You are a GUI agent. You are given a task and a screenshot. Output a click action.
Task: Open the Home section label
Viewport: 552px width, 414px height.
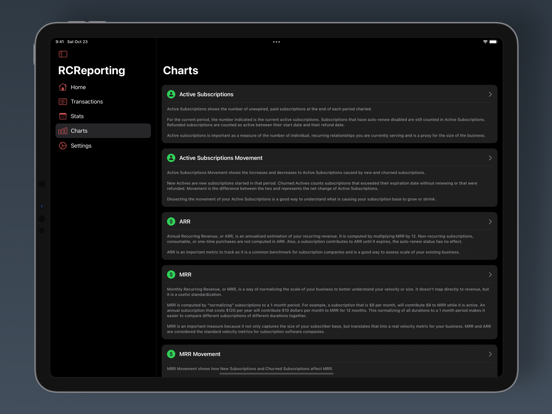click(78, 87)
